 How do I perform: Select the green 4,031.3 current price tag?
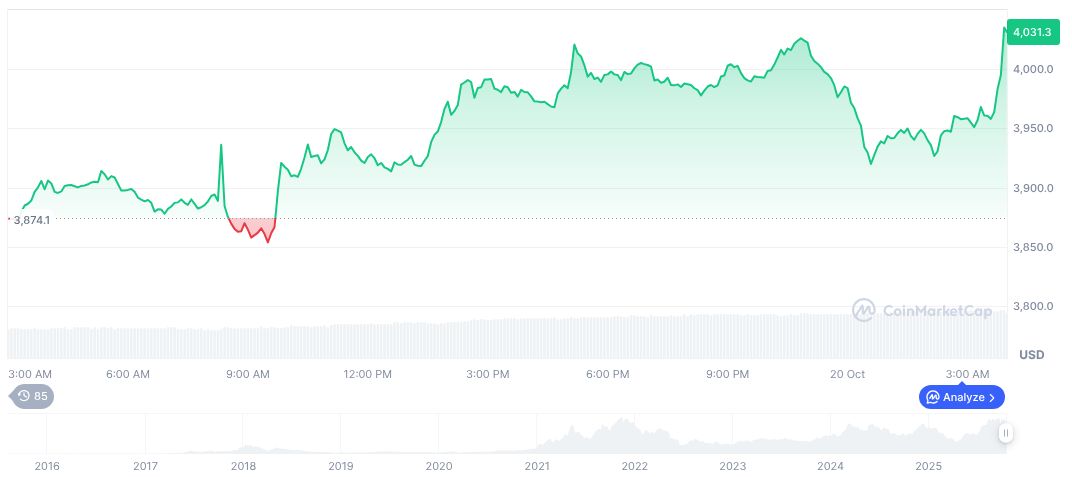1032,33
